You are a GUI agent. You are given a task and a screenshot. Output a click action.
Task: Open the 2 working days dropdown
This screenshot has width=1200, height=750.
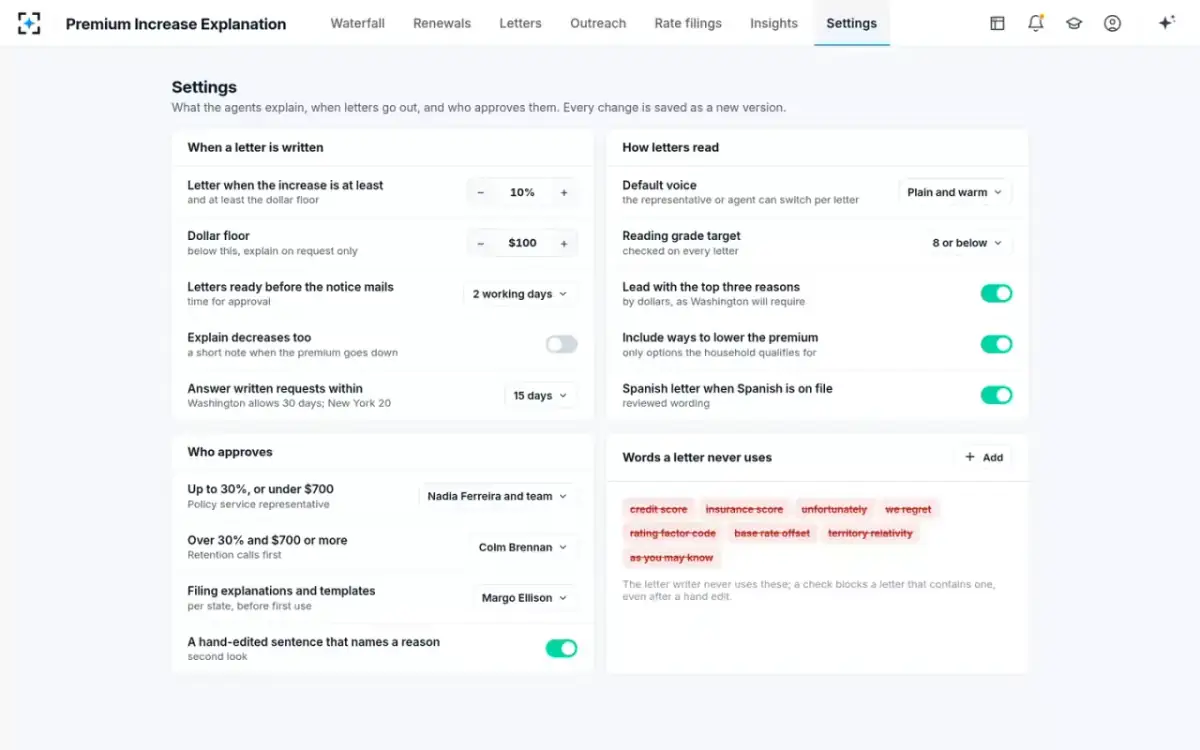pyautogui.click(x=520, y=294)
